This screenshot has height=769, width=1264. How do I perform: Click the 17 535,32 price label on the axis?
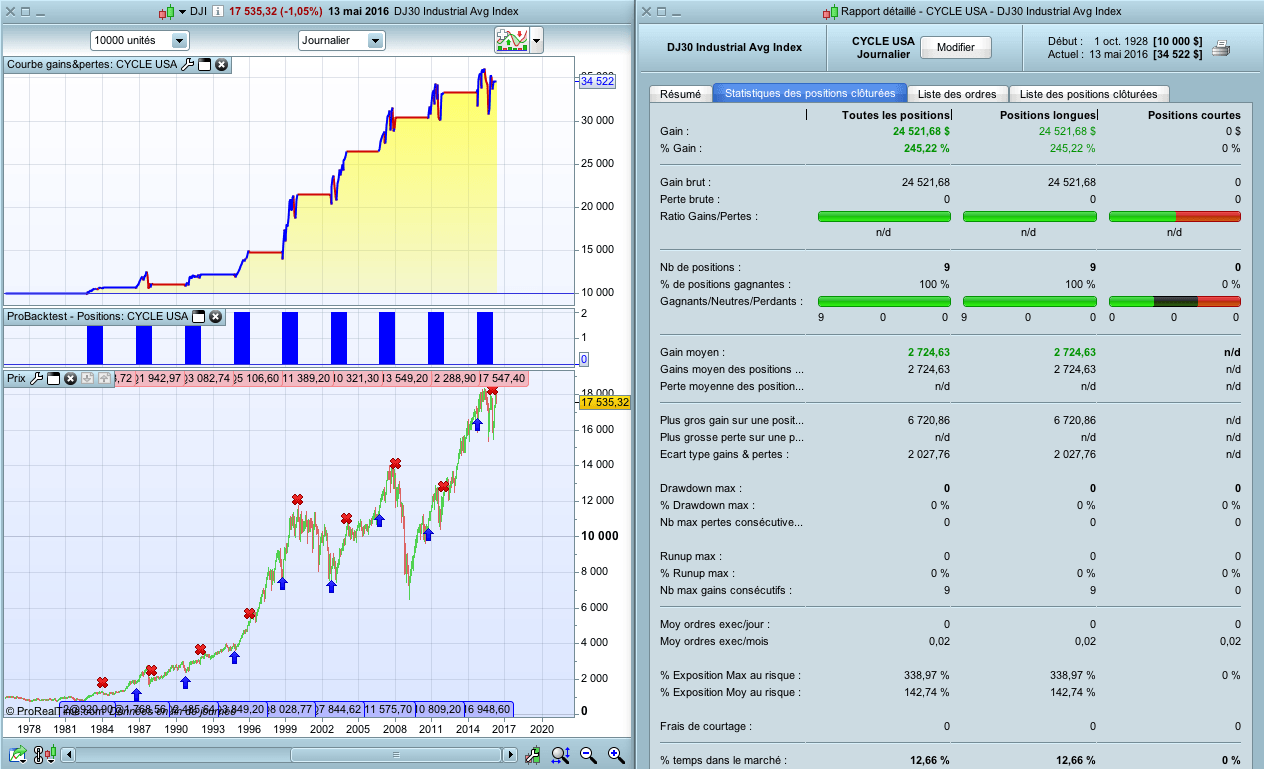pyautogui.click(x=605, y=402)
